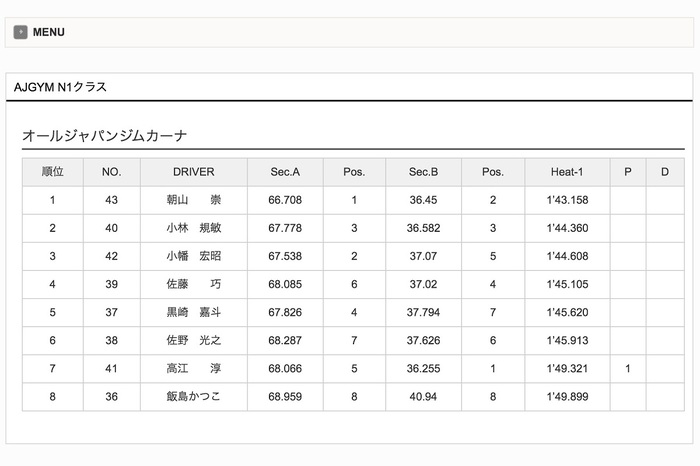This screenshot has width=700, height=466.
Task: Select the Heat-1 column header
Action: click(567, 172)
